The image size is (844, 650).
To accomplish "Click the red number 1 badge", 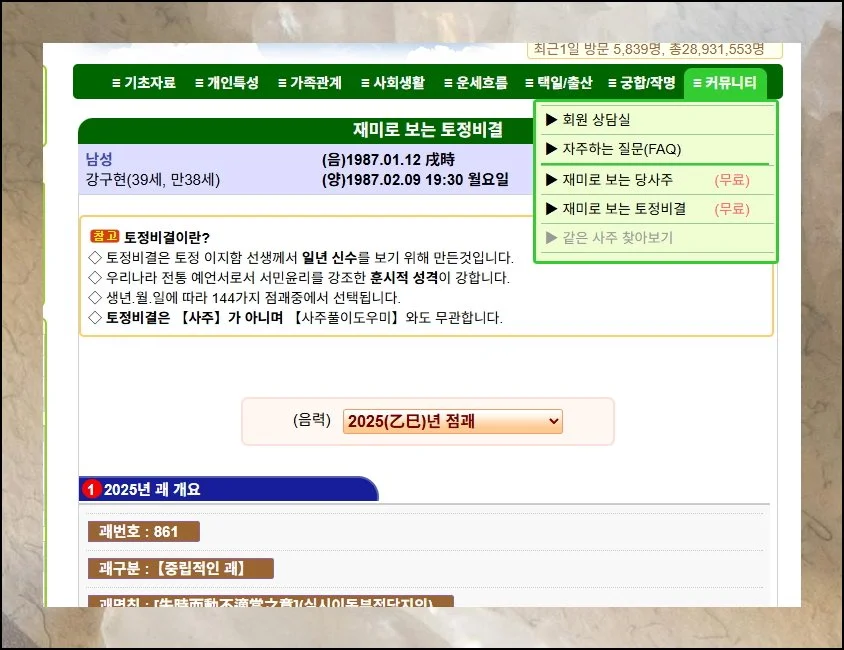I will [92, 490].
